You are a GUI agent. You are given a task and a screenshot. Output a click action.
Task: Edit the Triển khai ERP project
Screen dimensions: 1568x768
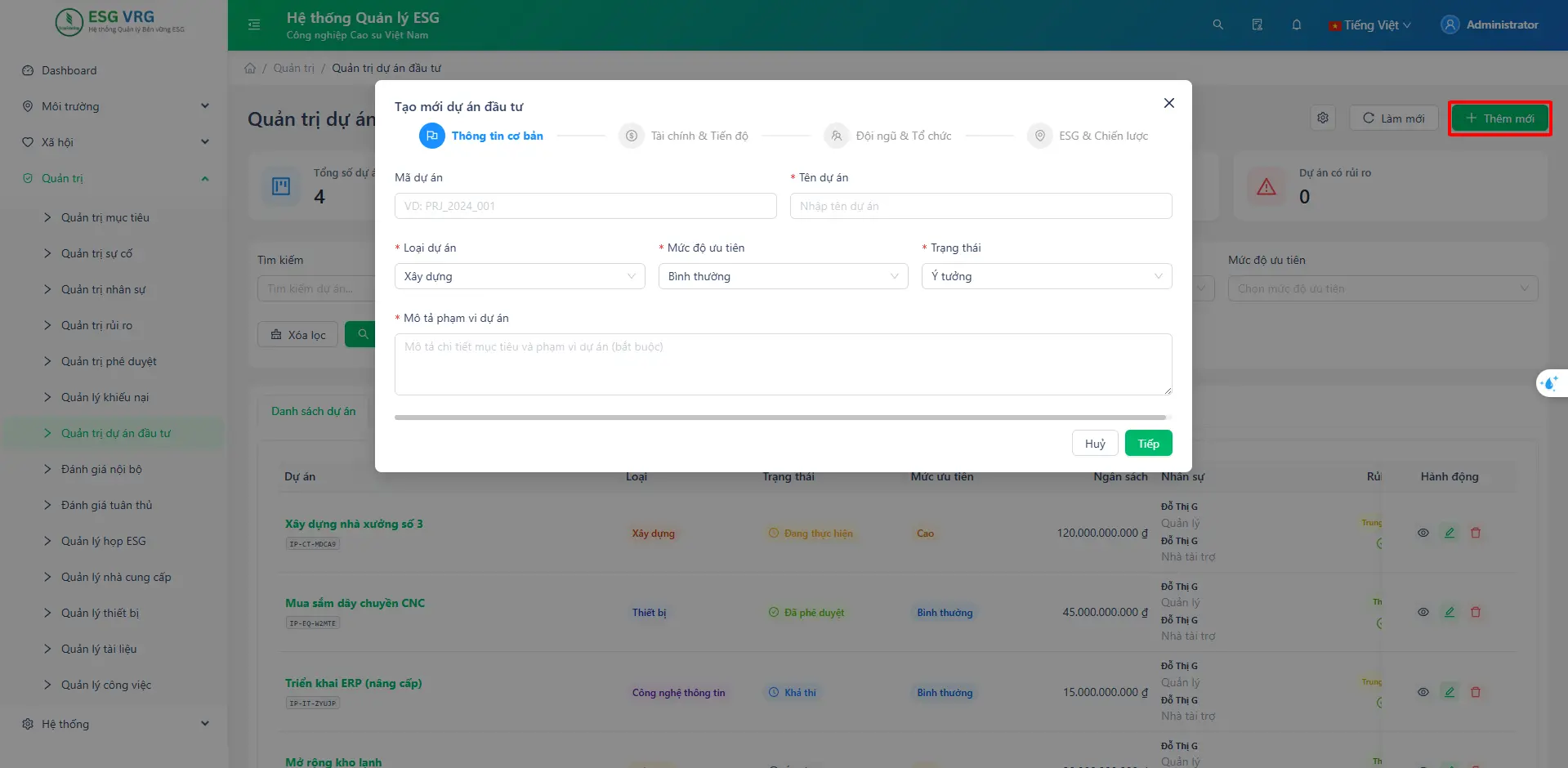coord(1450,692)
